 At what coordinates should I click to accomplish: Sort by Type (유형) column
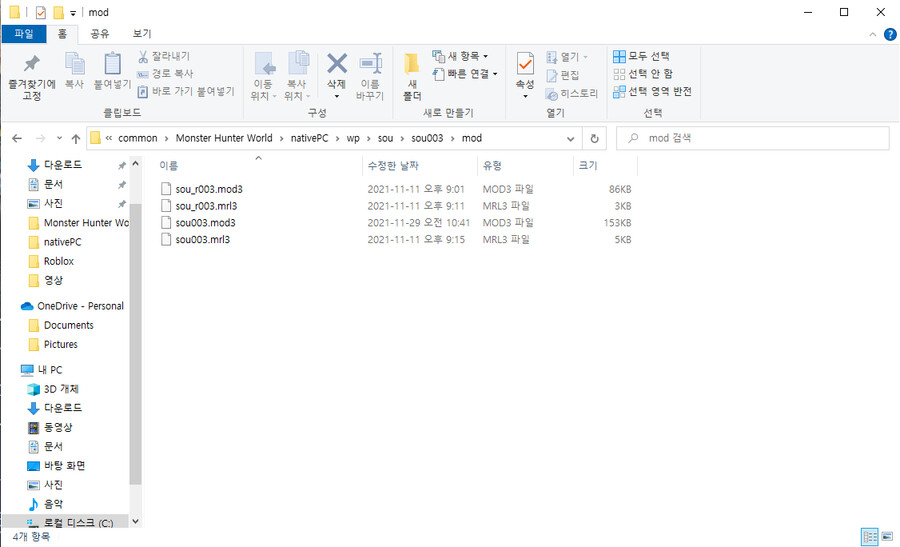[492, 165]
